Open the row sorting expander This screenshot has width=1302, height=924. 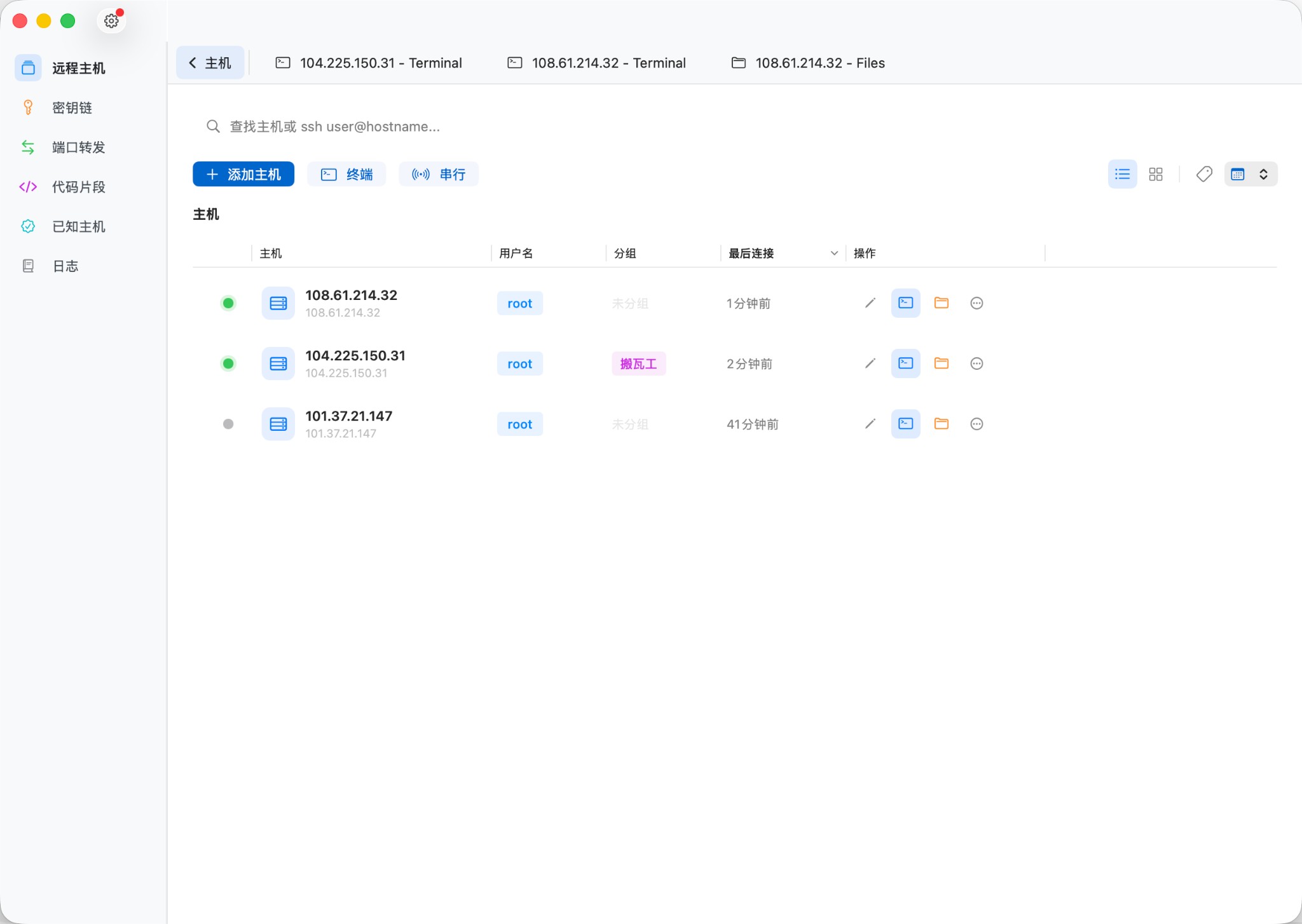(x=1263, y=173)
